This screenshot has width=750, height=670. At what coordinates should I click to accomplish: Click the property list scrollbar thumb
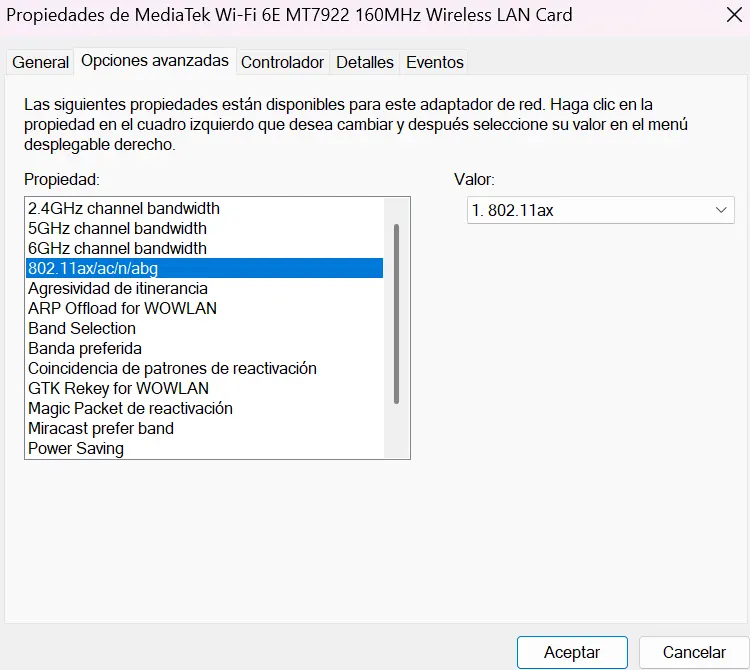tap(397, 314)
